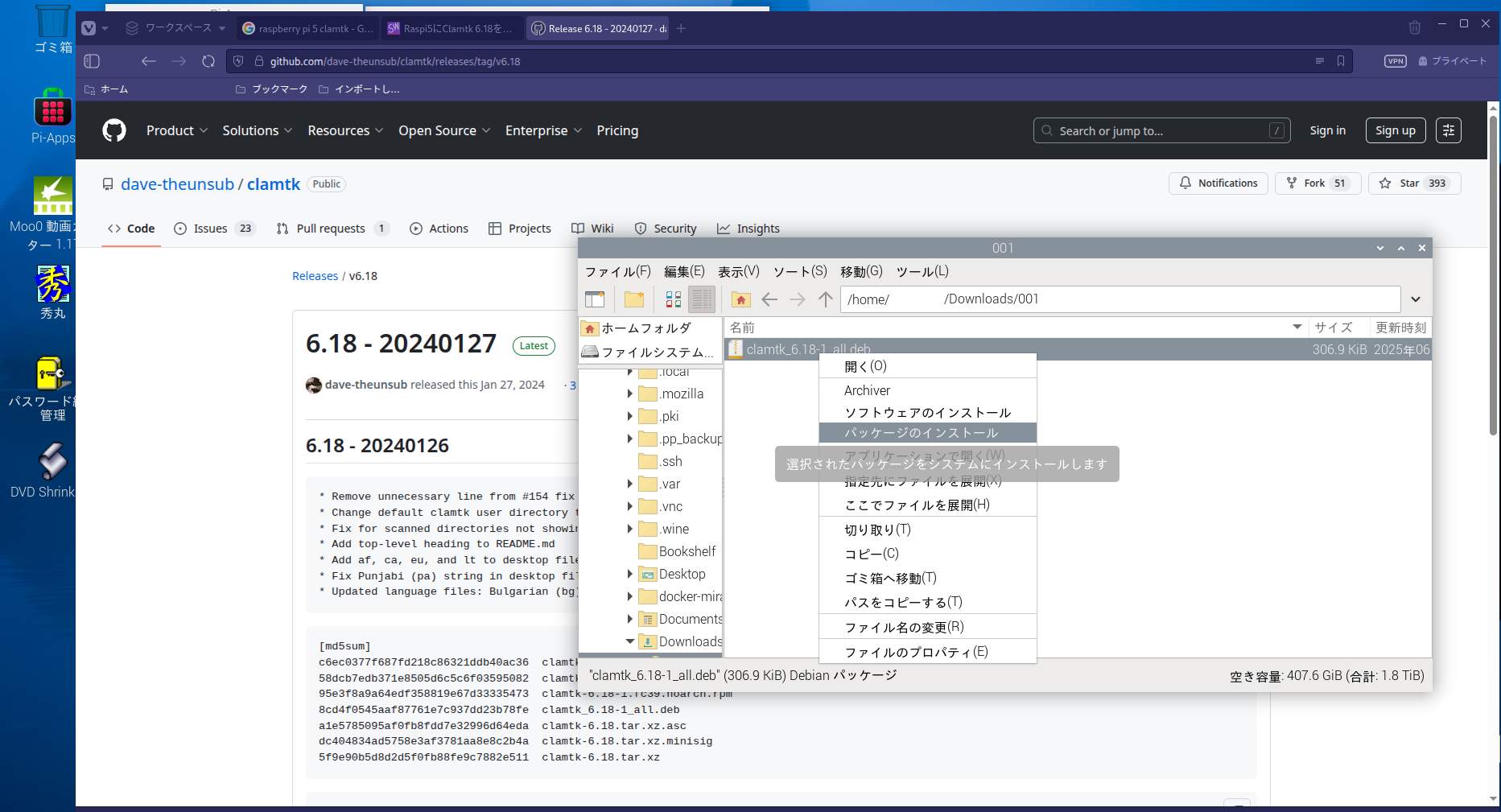Open 秀丸 editor desktop icon
Screen dimensions: 1501x812
click(x=53, y=293)
